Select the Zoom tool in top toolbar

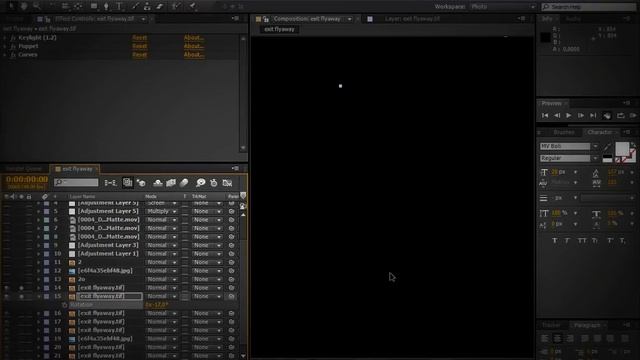point(37,6)
